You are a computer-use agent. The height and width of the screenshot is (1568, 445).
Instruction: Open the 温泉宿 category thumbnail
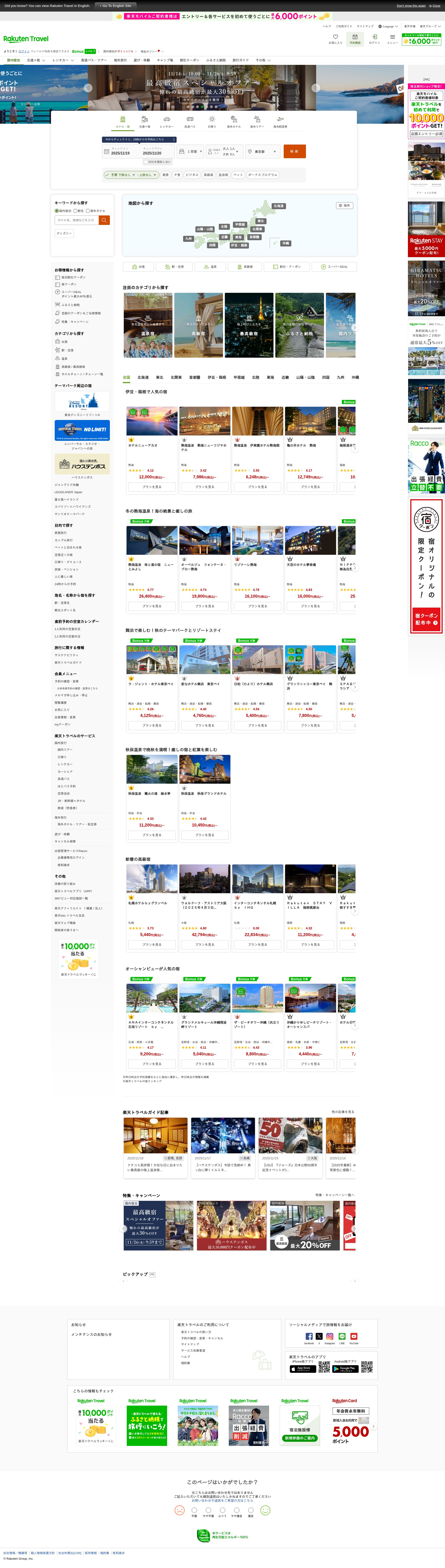(x=148, y=325)
